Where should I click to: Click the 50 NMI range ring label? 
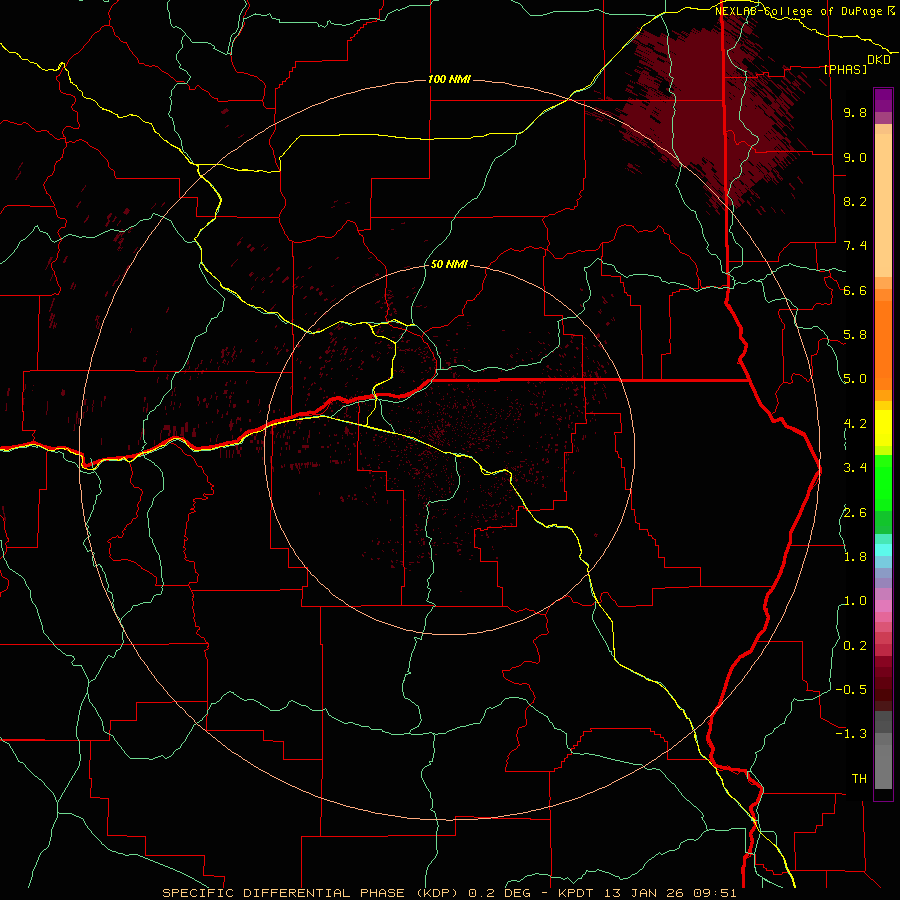coord(449,264)
